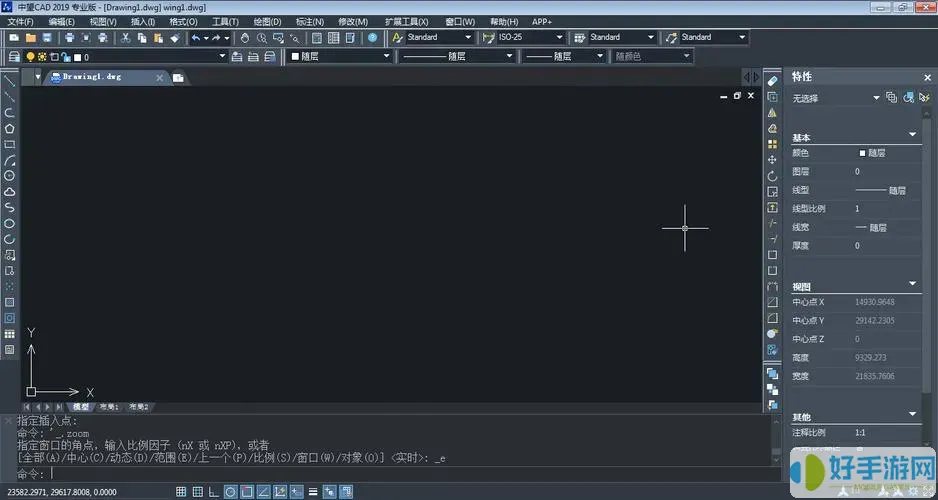Choose the Polygon drawing tool

(x=10, y=128)
